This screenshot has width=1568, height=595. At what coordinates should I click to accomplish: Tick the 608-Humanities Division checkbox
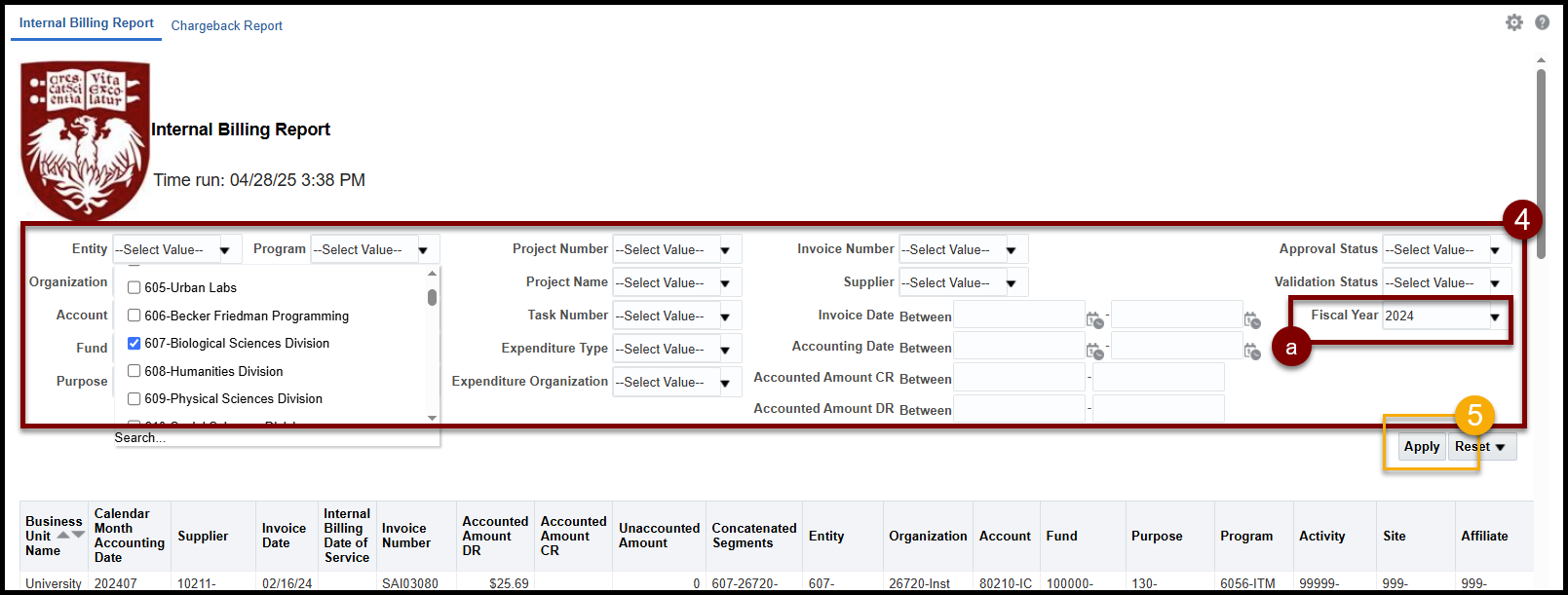click(x=134, y=371)
